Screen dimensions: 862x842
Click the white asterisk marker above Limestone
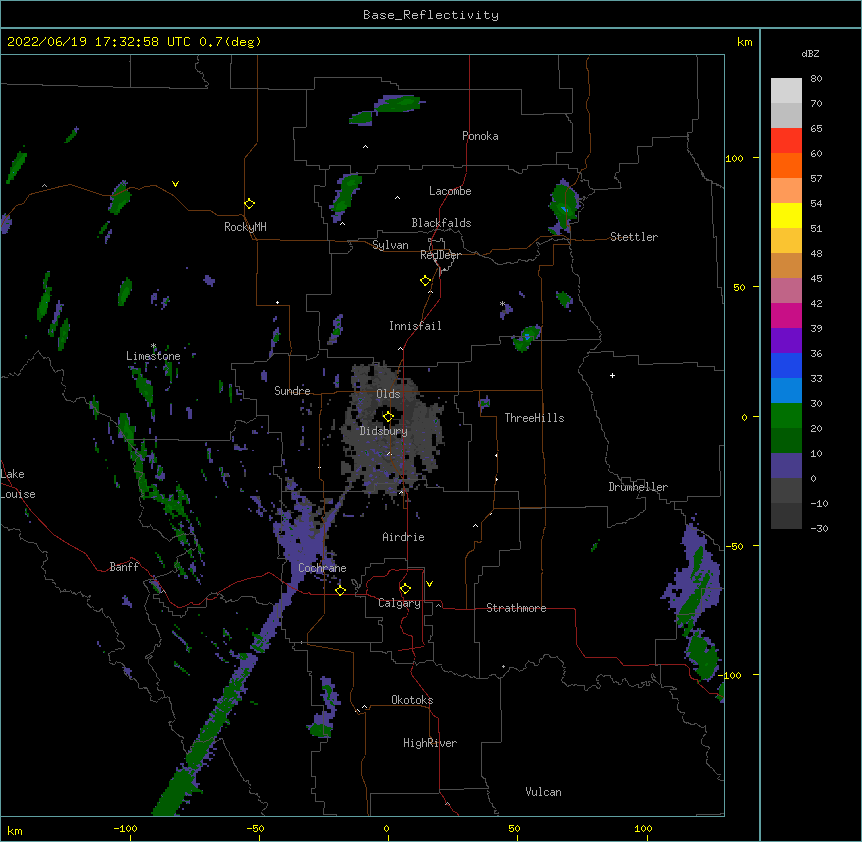pyautogui.click(x=154, y=346)
